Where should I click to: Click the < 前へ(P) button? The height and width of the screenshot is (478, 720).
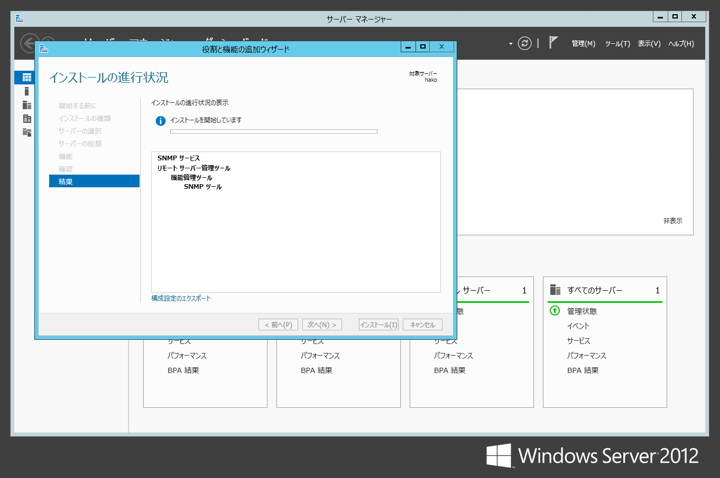278,325
